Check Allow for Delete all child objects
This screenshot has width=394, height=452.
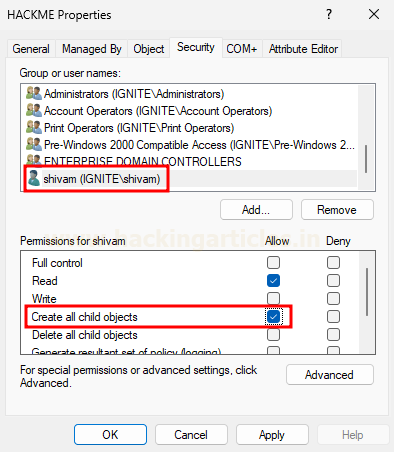[273, 335]
